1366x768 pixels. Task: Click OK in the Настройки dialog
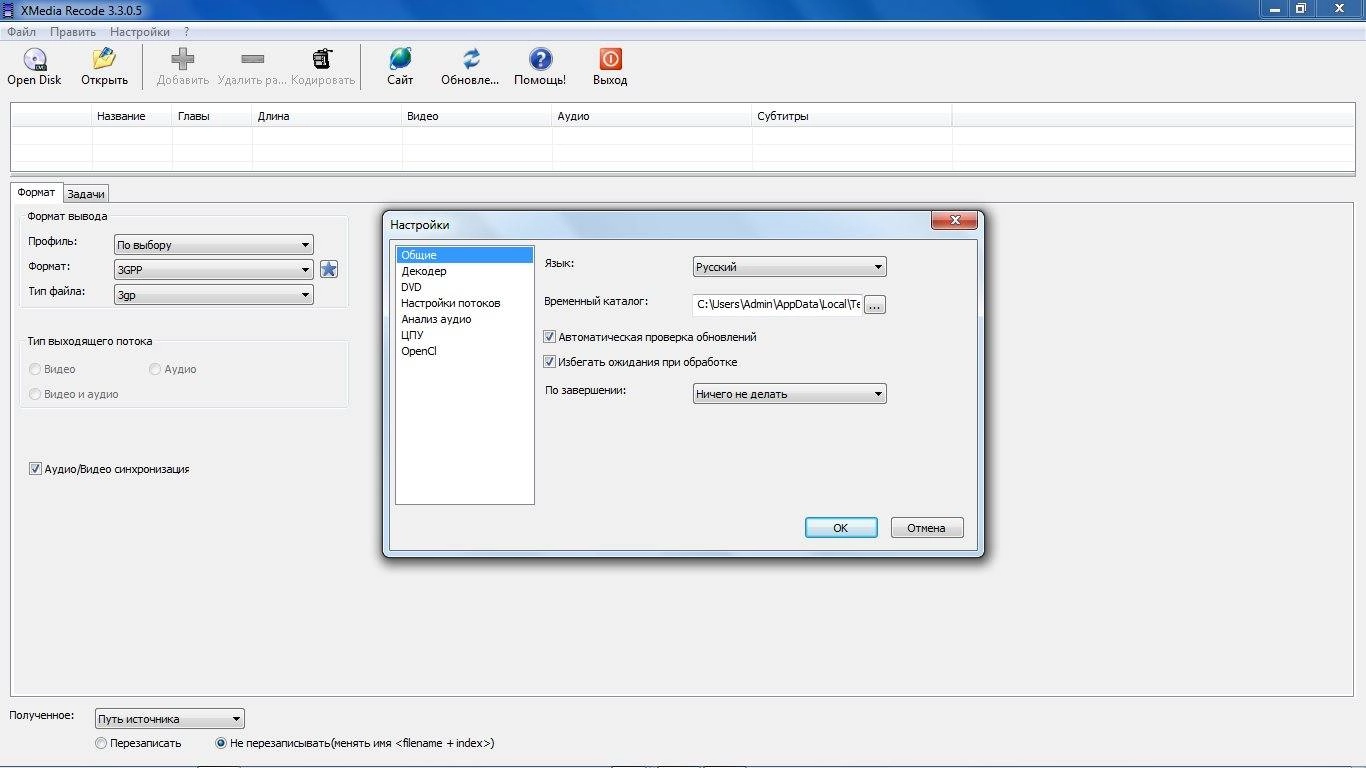click(841, 528)
